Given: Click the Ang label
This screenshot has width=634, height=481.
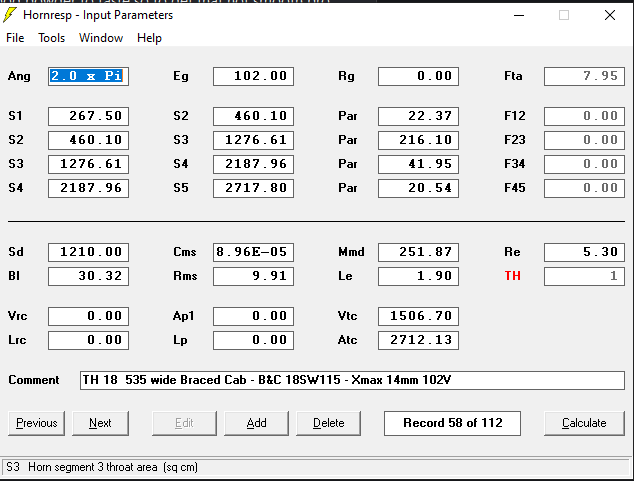Looking at the screenshot, I should [19, 76].
